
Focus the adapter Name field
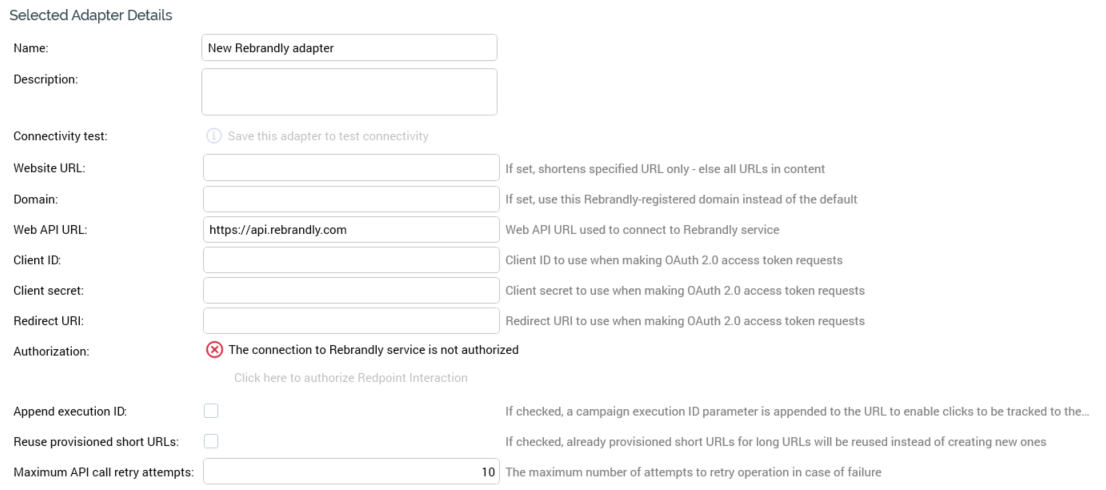pos(349,47)
